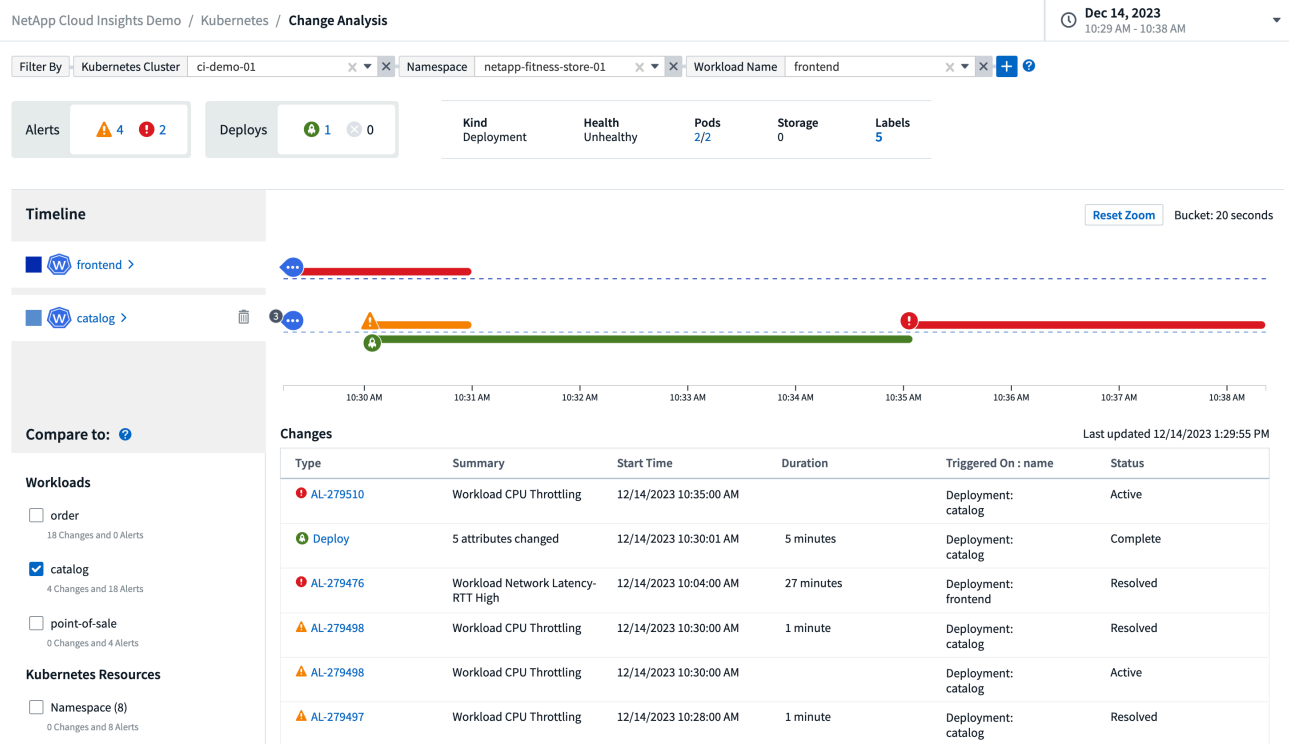The height and width of the screenshot is (744, 1289).
Task: Click the clock icon in date range selector
Action: tap(1068, 20)
